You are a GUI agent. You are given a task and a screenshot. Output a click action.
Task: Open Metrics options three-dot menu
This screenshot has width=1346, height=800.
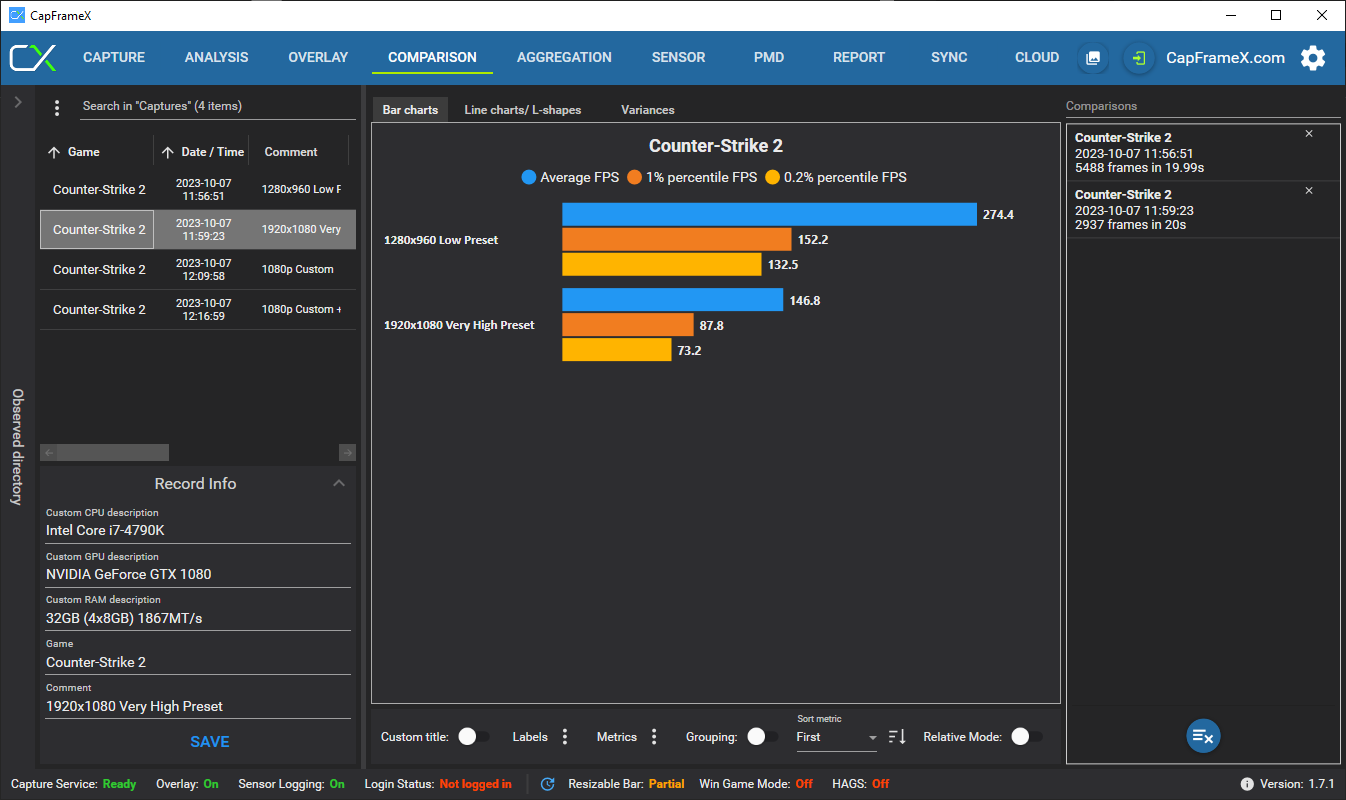pyautogui.click(x=654, y=737)
